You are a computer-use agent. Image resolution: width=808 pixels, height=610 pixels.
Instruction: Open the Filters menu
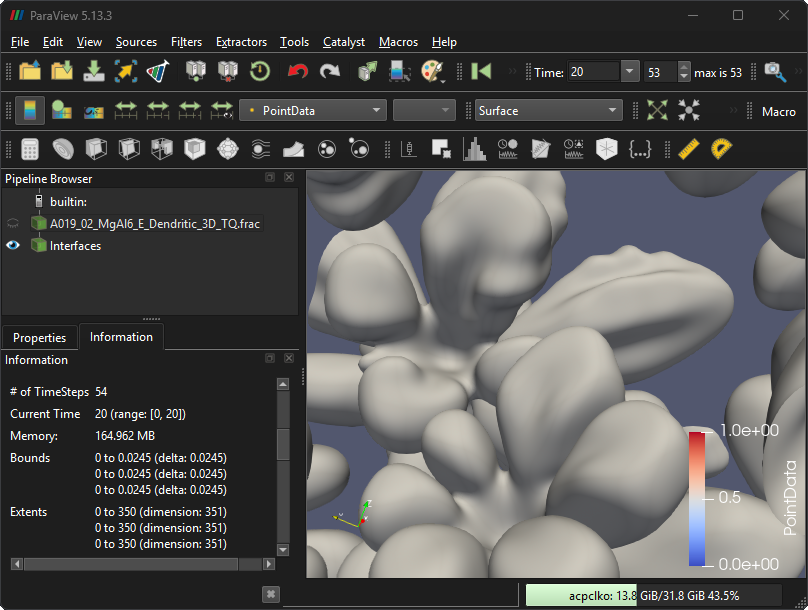tap(186, 42)
